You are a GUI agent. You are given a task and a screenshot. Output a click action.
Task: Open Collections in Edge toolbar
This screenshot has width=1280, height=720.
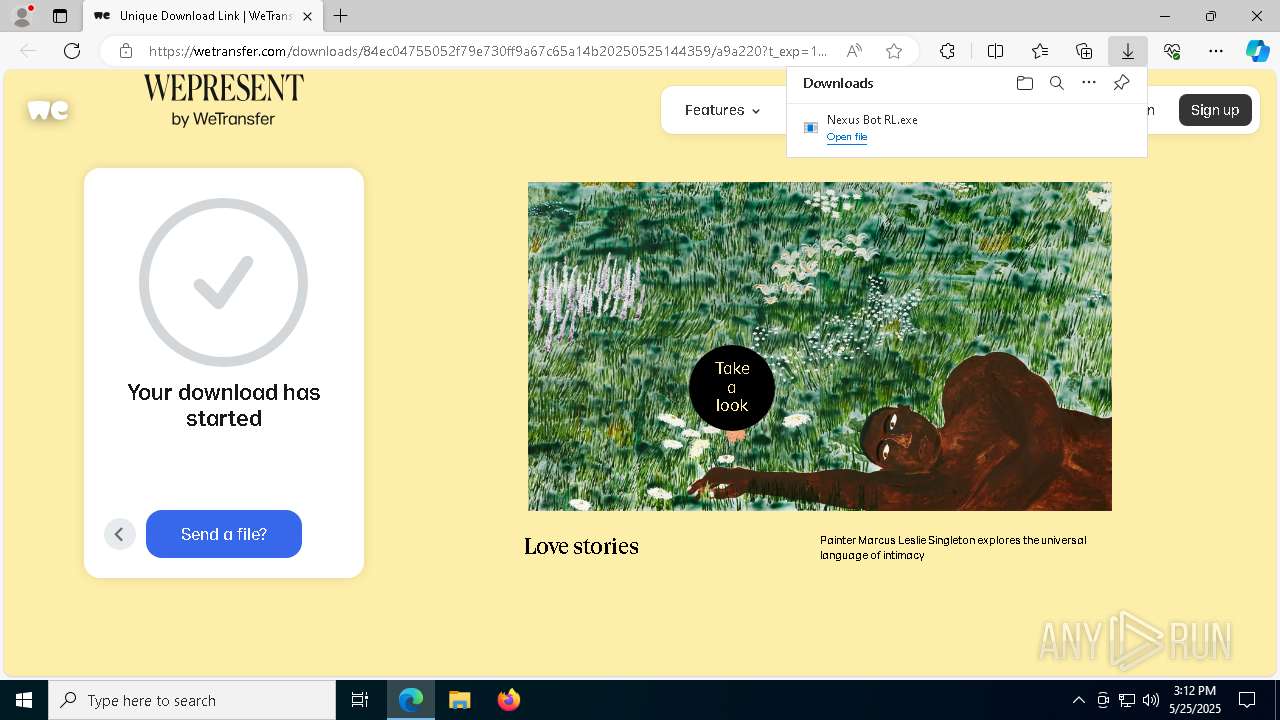[x=1084, y=51]
